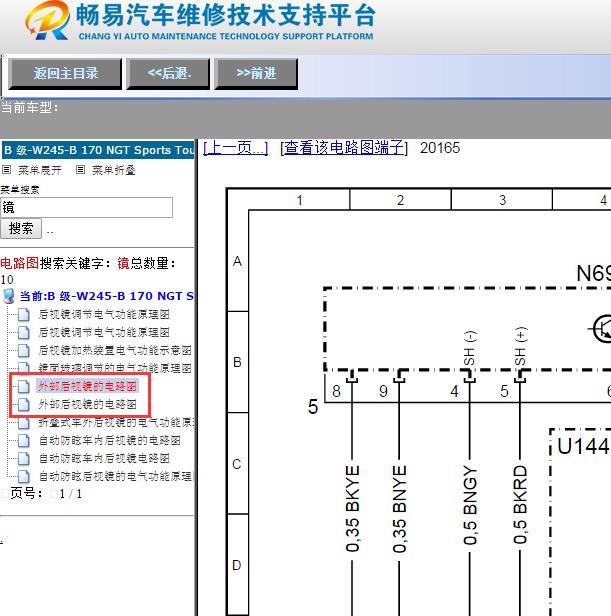Click the 菜单搜索 input field containing 镜
Screen dimensions: 611x616
pos(86,207)
